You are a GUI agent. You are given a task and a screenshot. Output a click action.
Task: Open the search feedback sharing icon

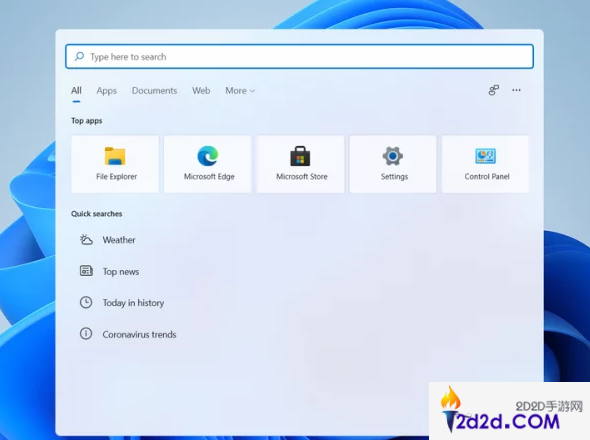point(494,90)
